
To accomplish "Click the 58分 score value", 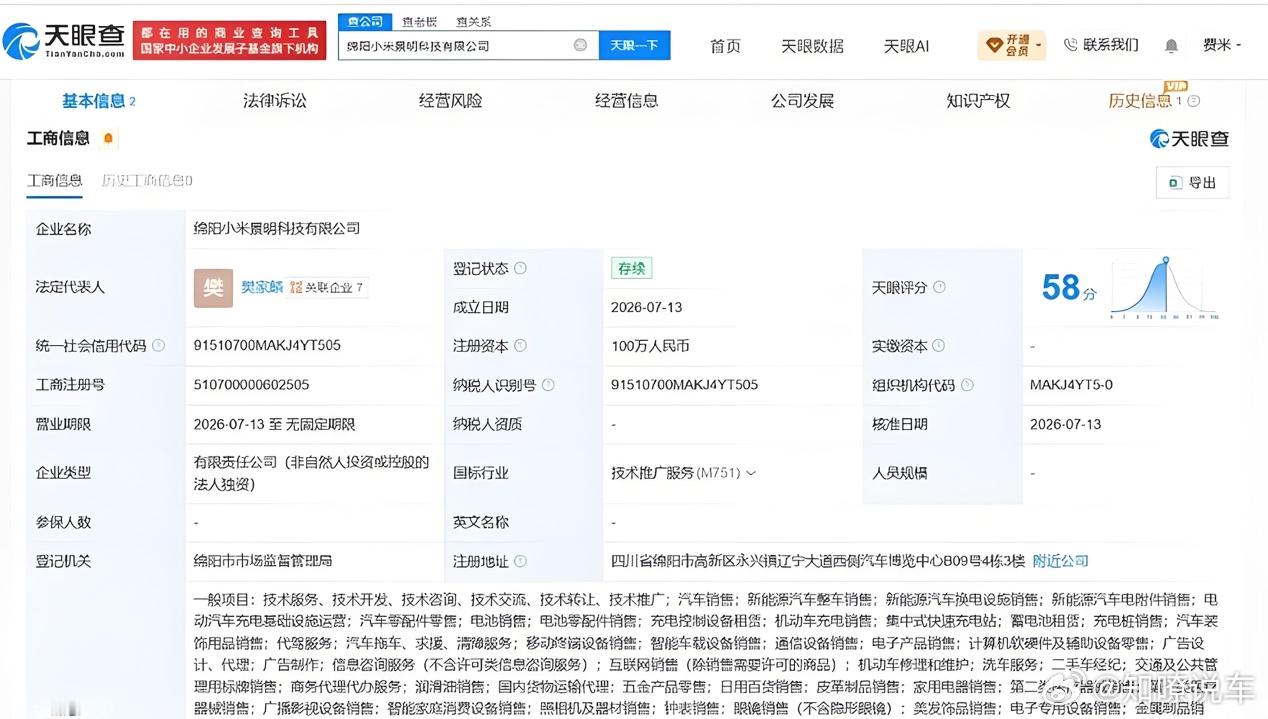I will pyautogui.click(x=1069, y=288).
